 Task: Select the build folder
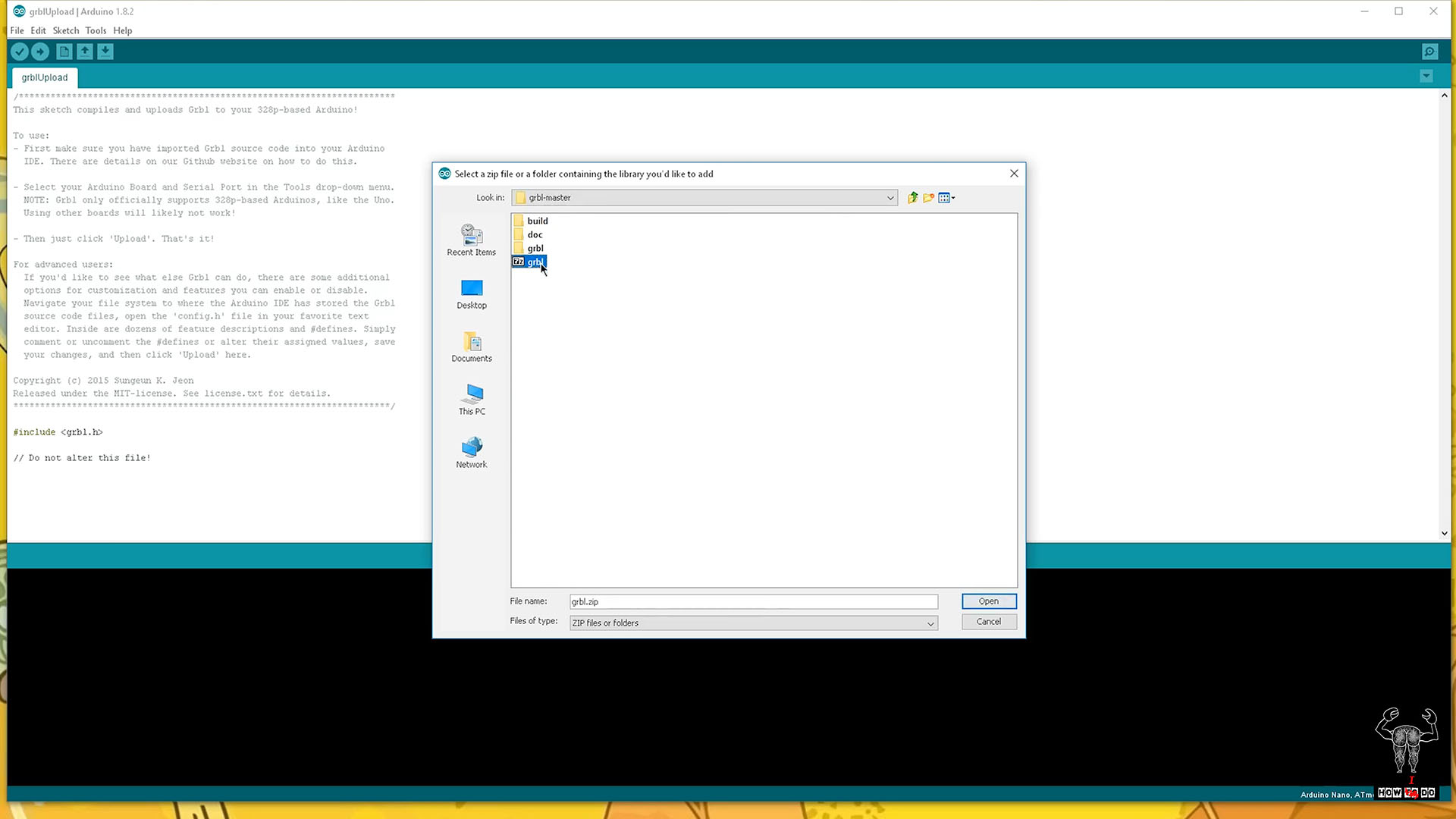pyautogui.click(x=536, y=220)
